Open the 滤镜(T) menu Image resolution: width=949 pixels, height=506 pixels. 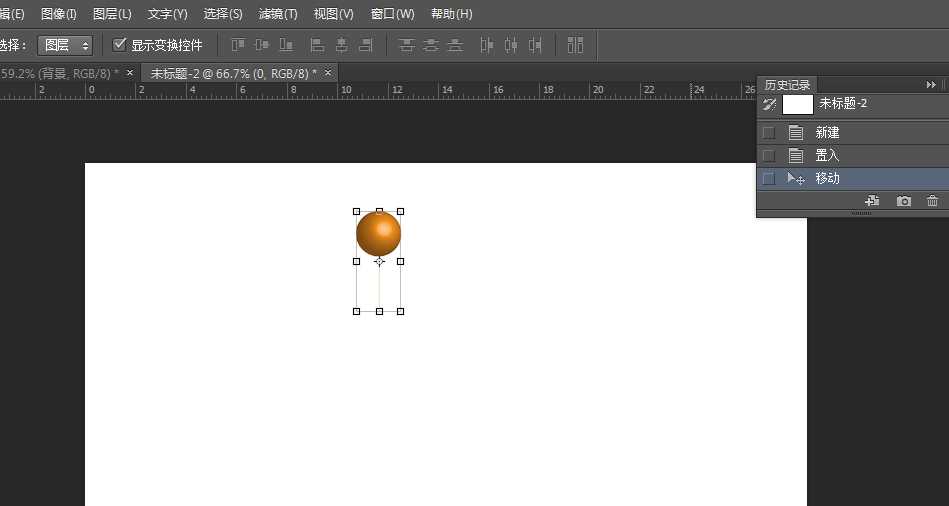click(277, 14)
